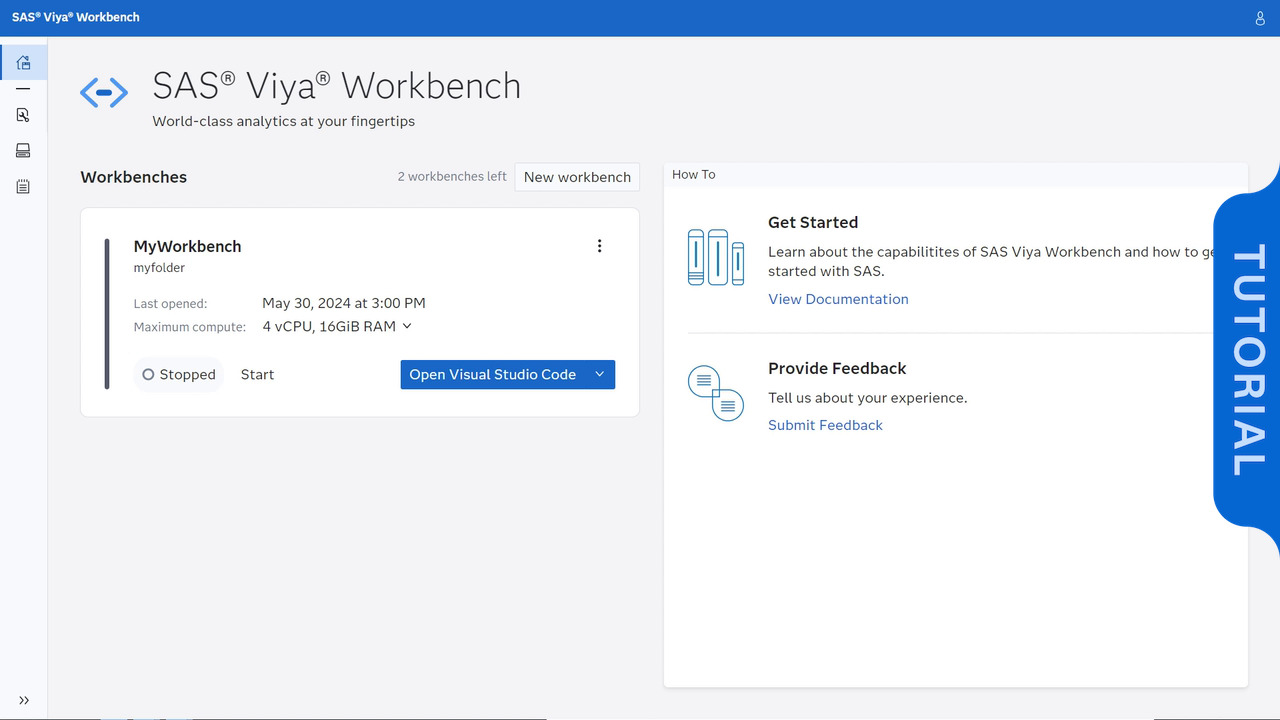The width and height of the screenshot is (1280, 720).
Task: Click the Stopped status indicator
Action: pos(179,374)
